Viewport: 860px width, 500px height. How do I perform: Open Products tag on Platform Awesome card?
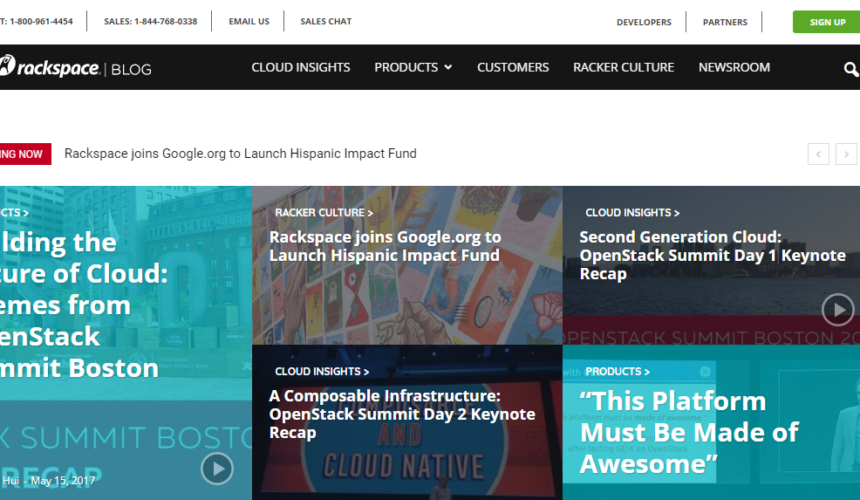(x=617, y=372)
